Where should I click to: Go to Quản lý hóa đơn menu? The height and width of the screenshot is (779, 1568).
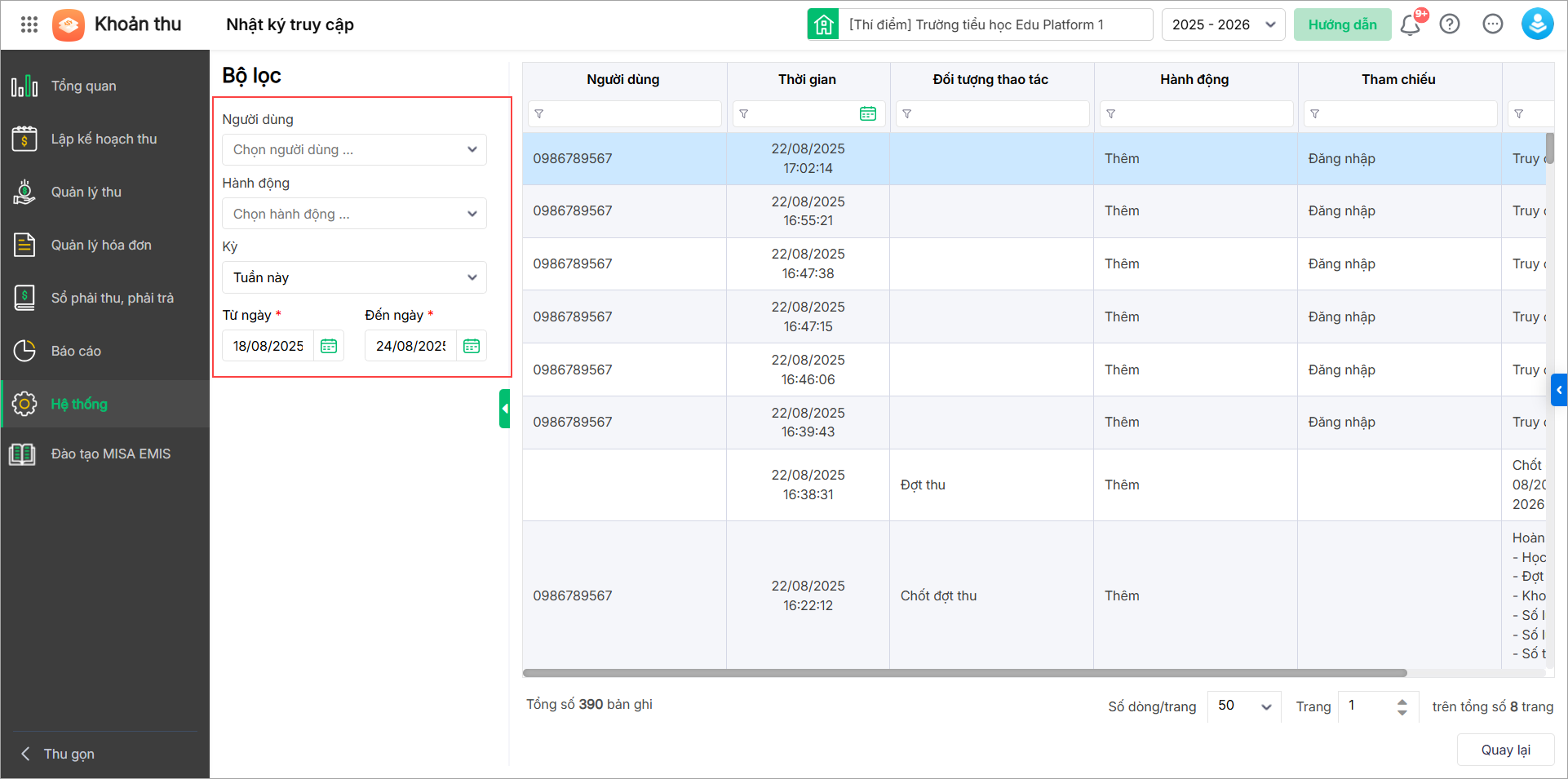tap(101, 245)
